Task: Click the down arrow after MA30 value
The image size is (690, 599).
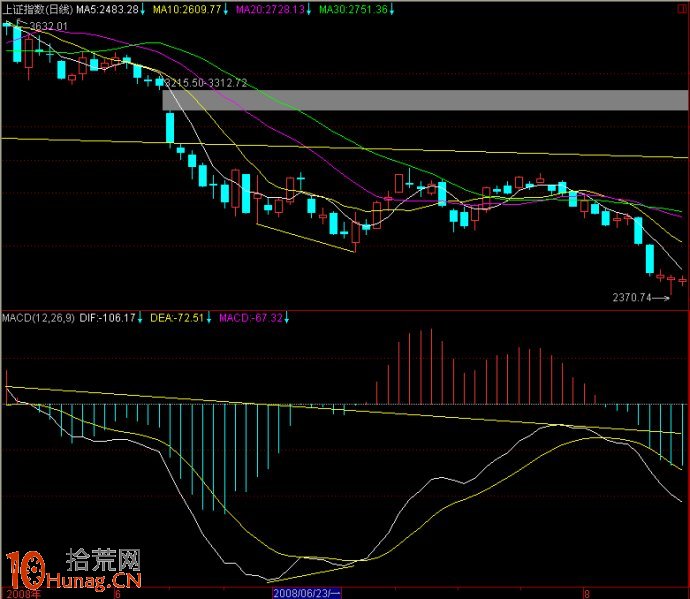Action: click(392, 10)
